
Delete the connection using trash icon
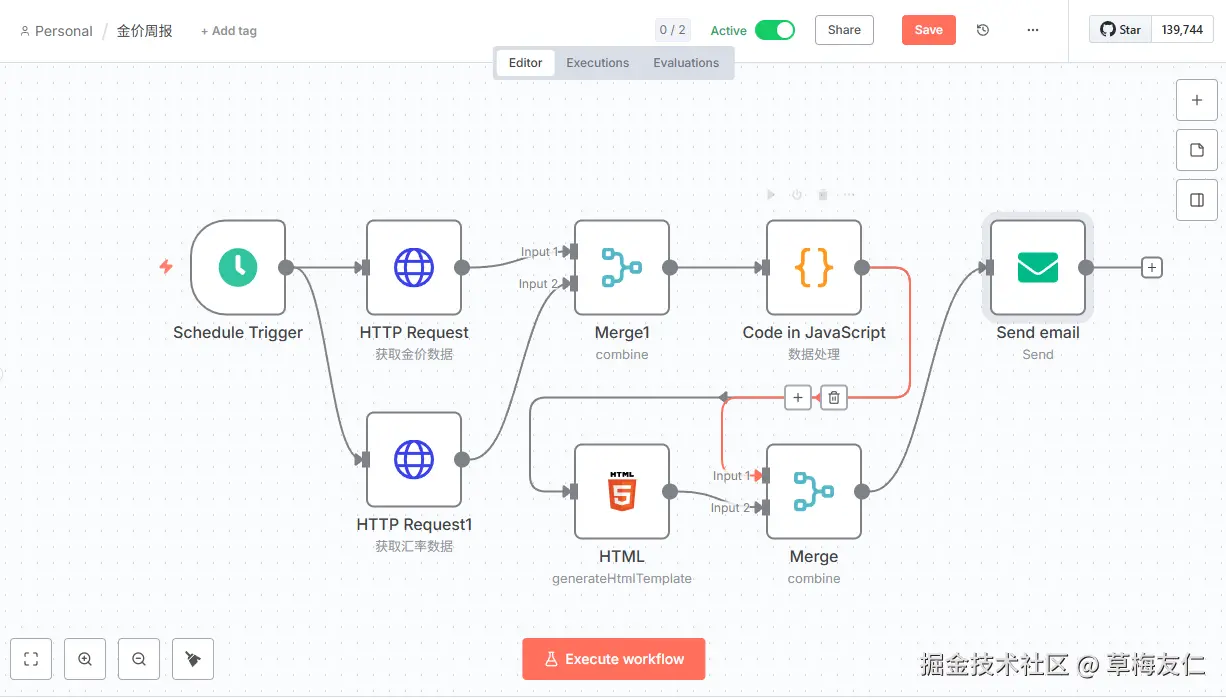tap(834, 398)
